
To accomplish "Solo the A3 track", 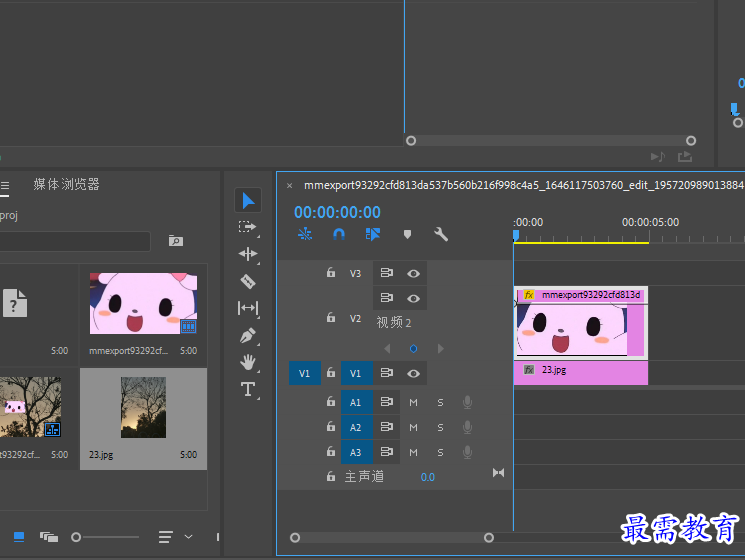I will 440,453.
